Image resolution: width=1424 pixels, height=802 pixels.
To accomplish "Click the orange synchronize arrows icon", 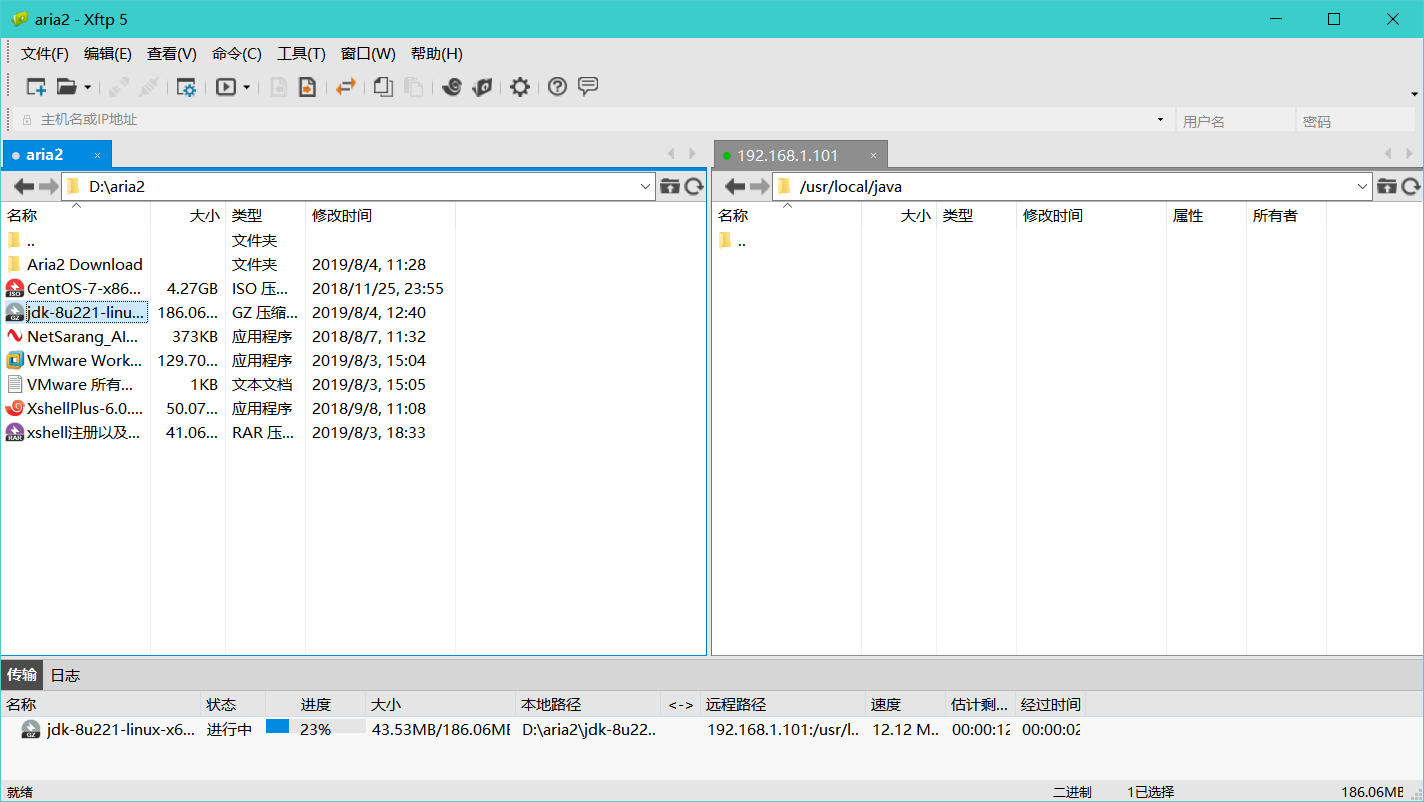I will pyautogui.click(x=346, y=87).
